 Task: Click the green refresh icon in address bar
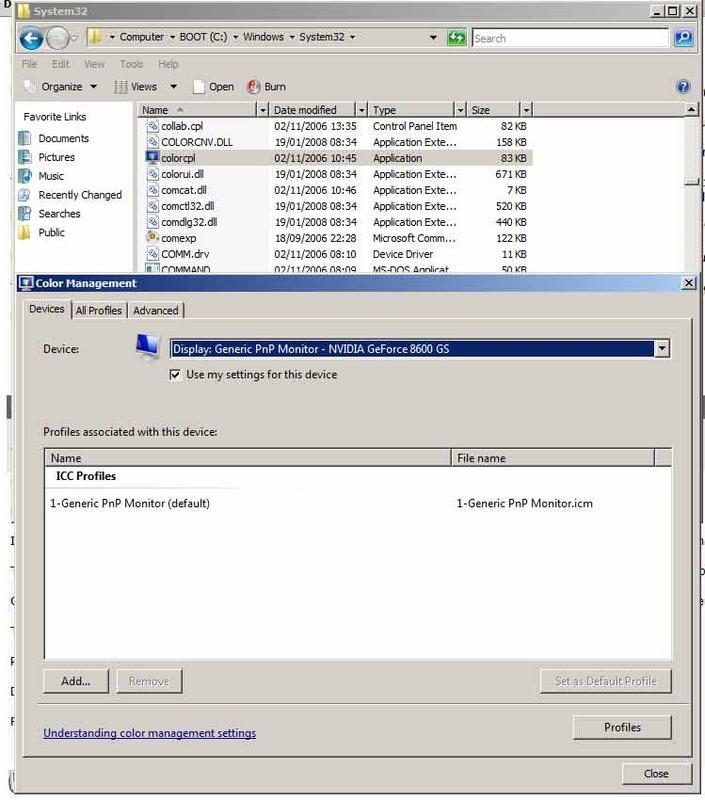456,38
